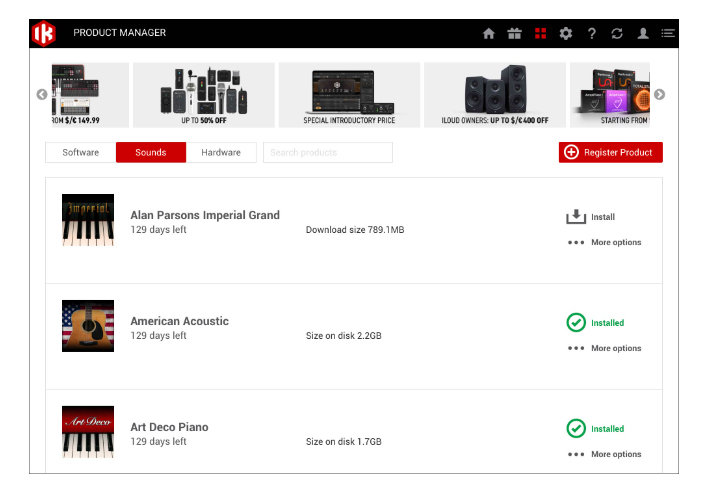Open the user account icon

tap(643, 34)
